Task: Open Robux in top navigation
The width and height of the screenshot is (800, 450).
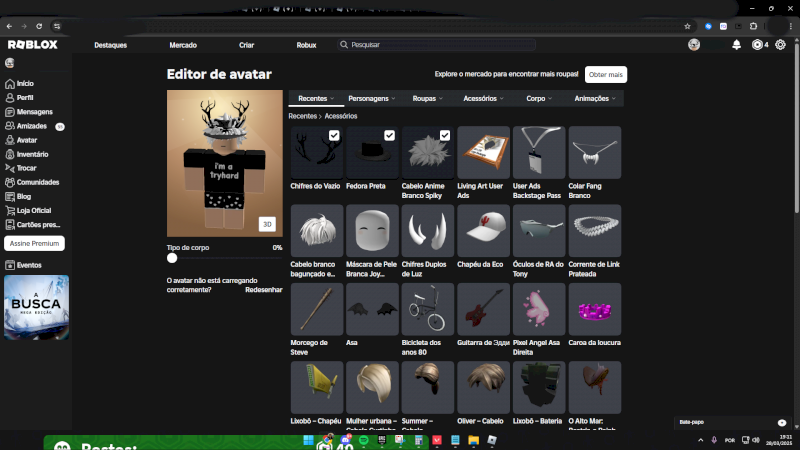Action: (306, 45)
